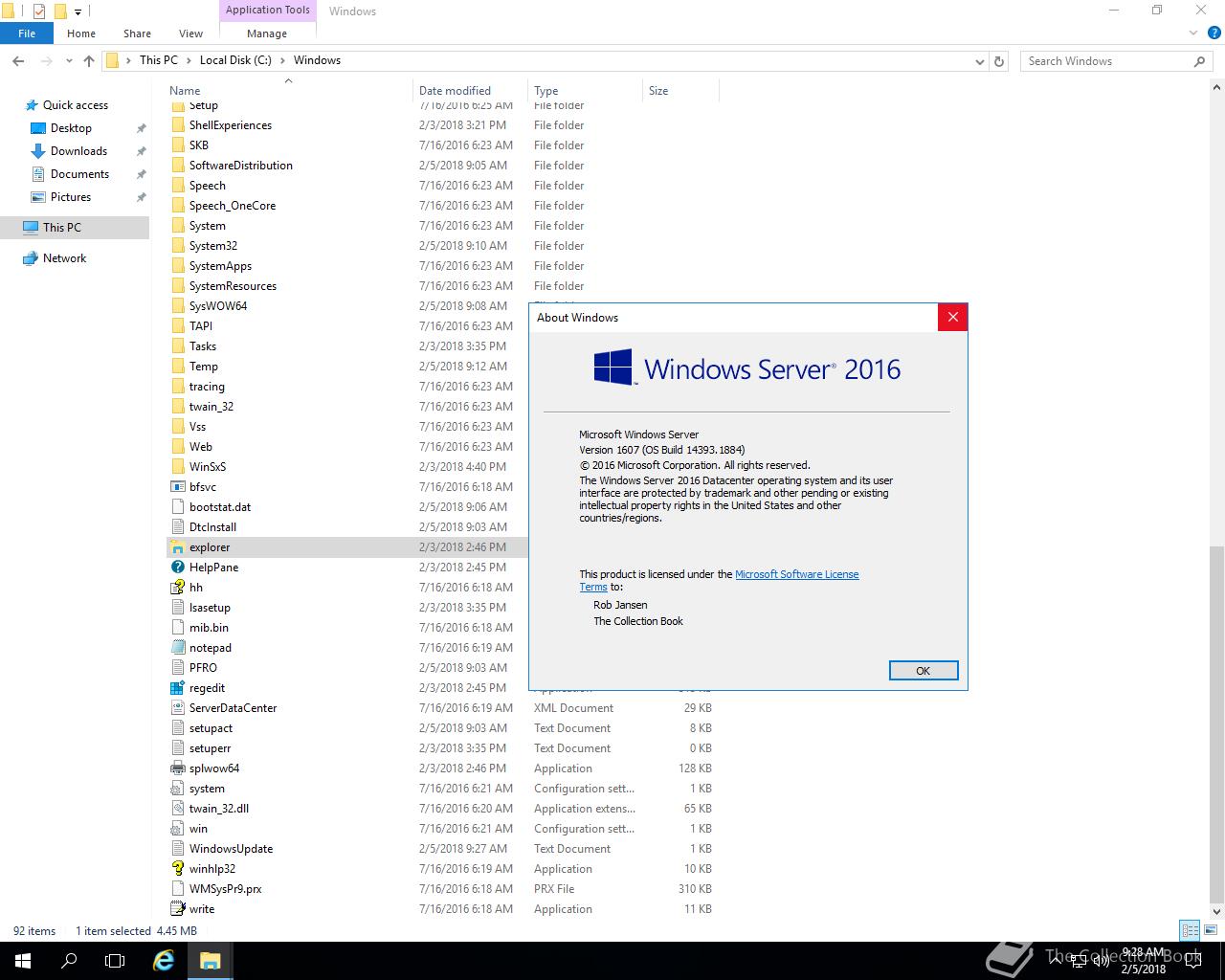1225x980 pixels.
Task: Sort files by Type column header
Action: 585,91
